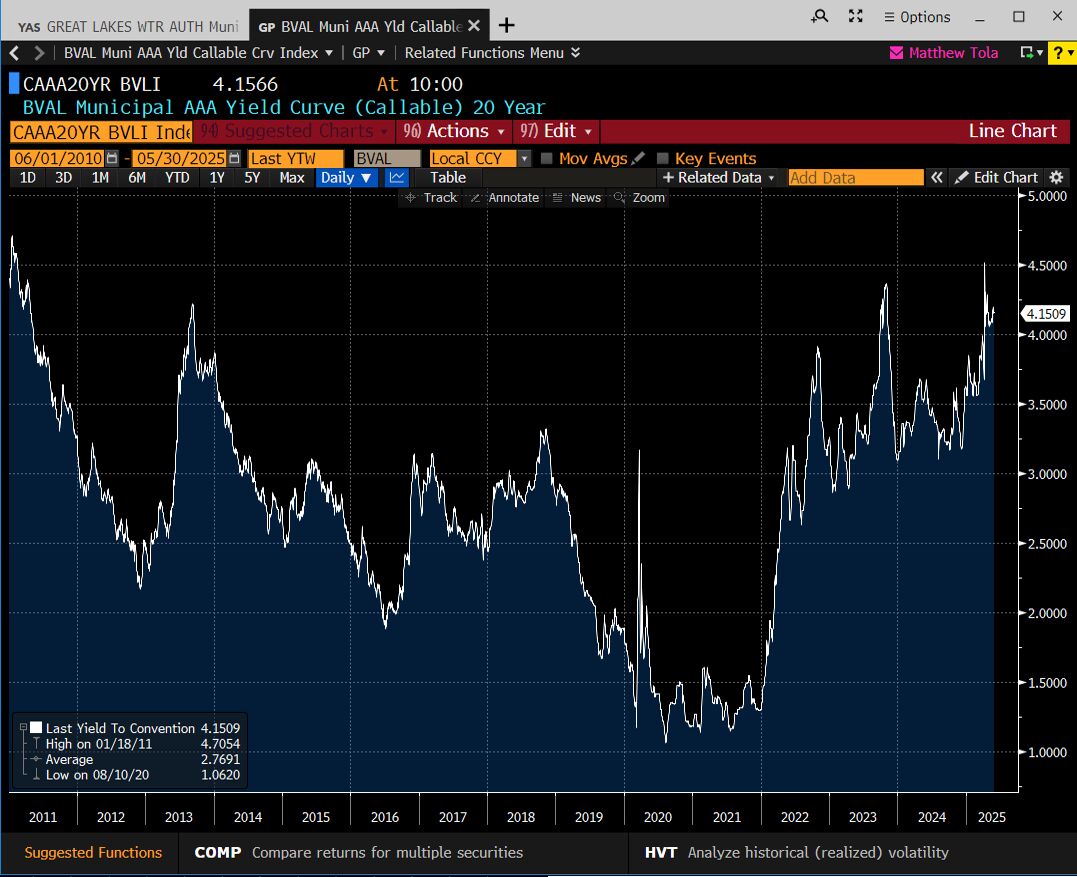
Task: Click the Edit Chart button
Action: click(996, 177)
